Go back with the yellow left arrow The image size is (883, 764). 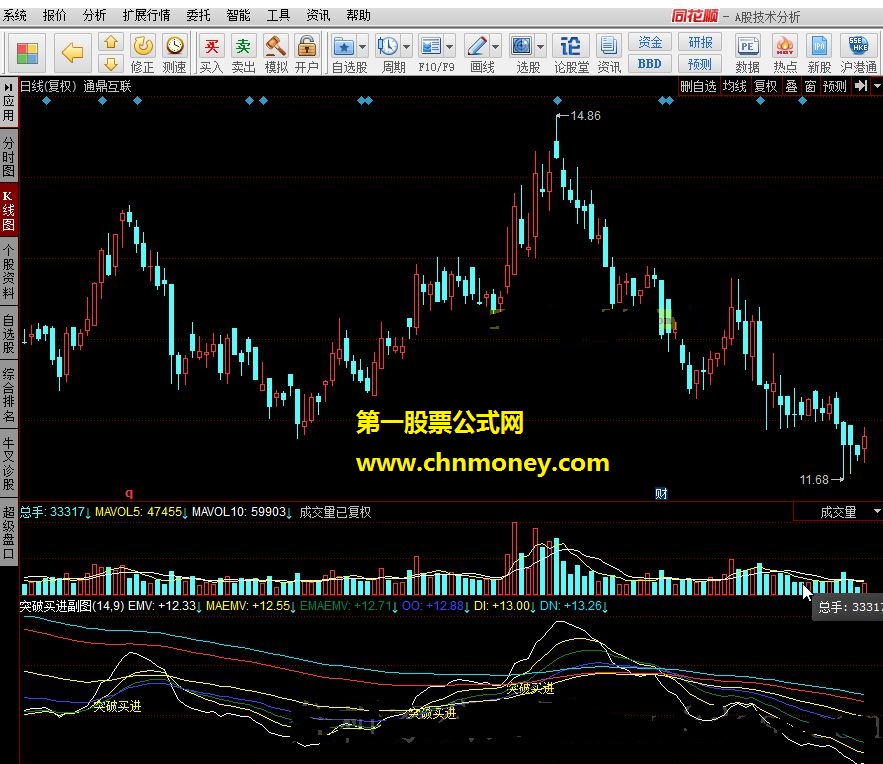72,53
